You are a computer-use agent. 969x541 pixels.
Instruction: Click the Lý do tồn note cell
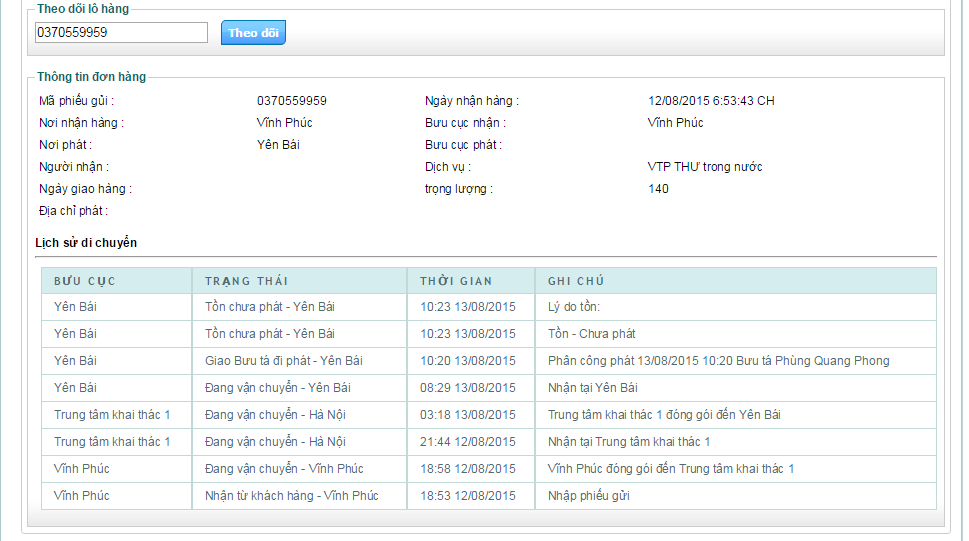click(579, 307)
